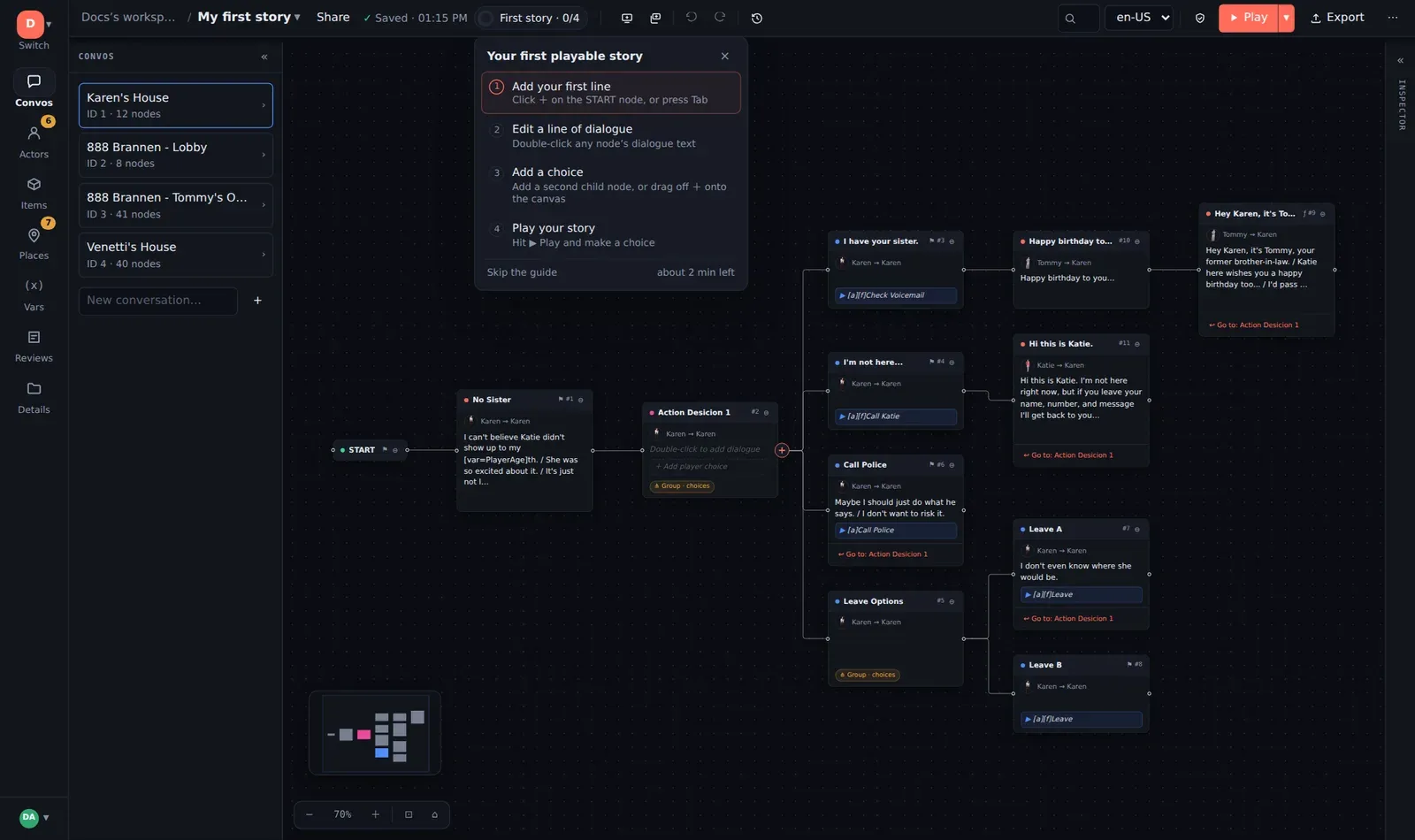Close the first playable story guide
This screenshot has height=840, width=1415.
[725, 56]
